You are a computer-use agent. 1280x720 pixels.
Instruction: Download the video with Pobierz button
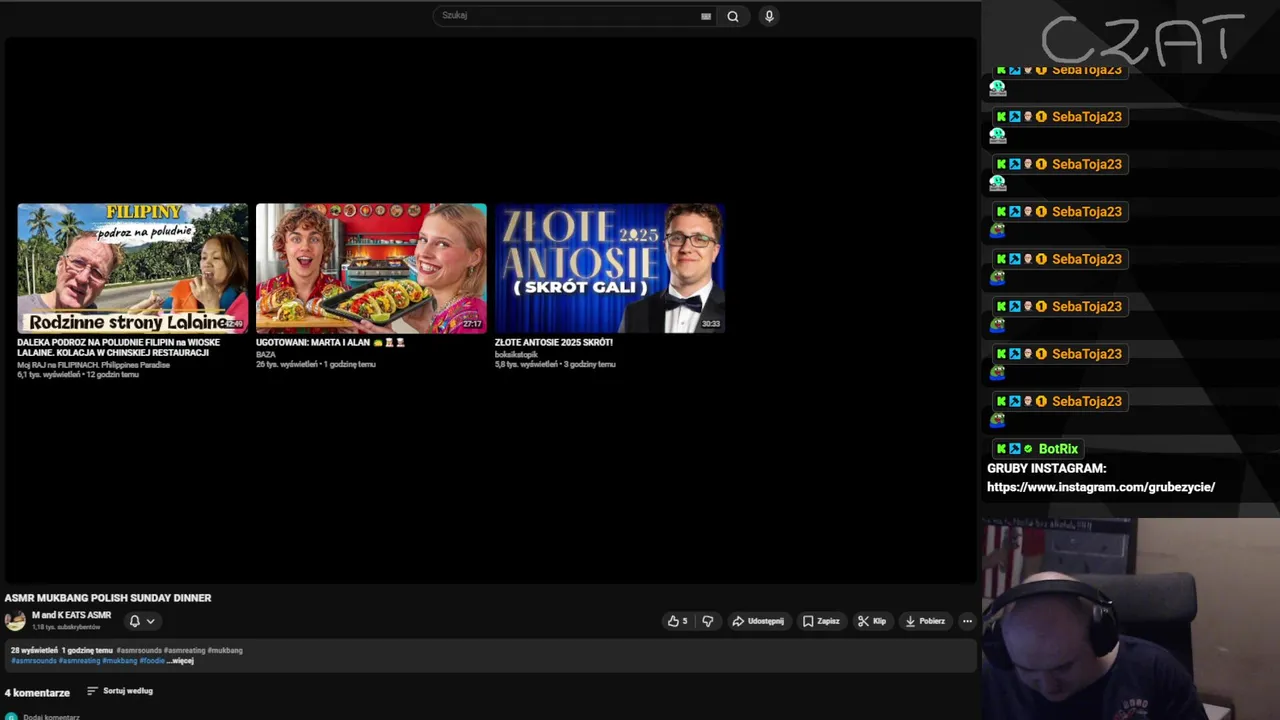pos(925,621)
